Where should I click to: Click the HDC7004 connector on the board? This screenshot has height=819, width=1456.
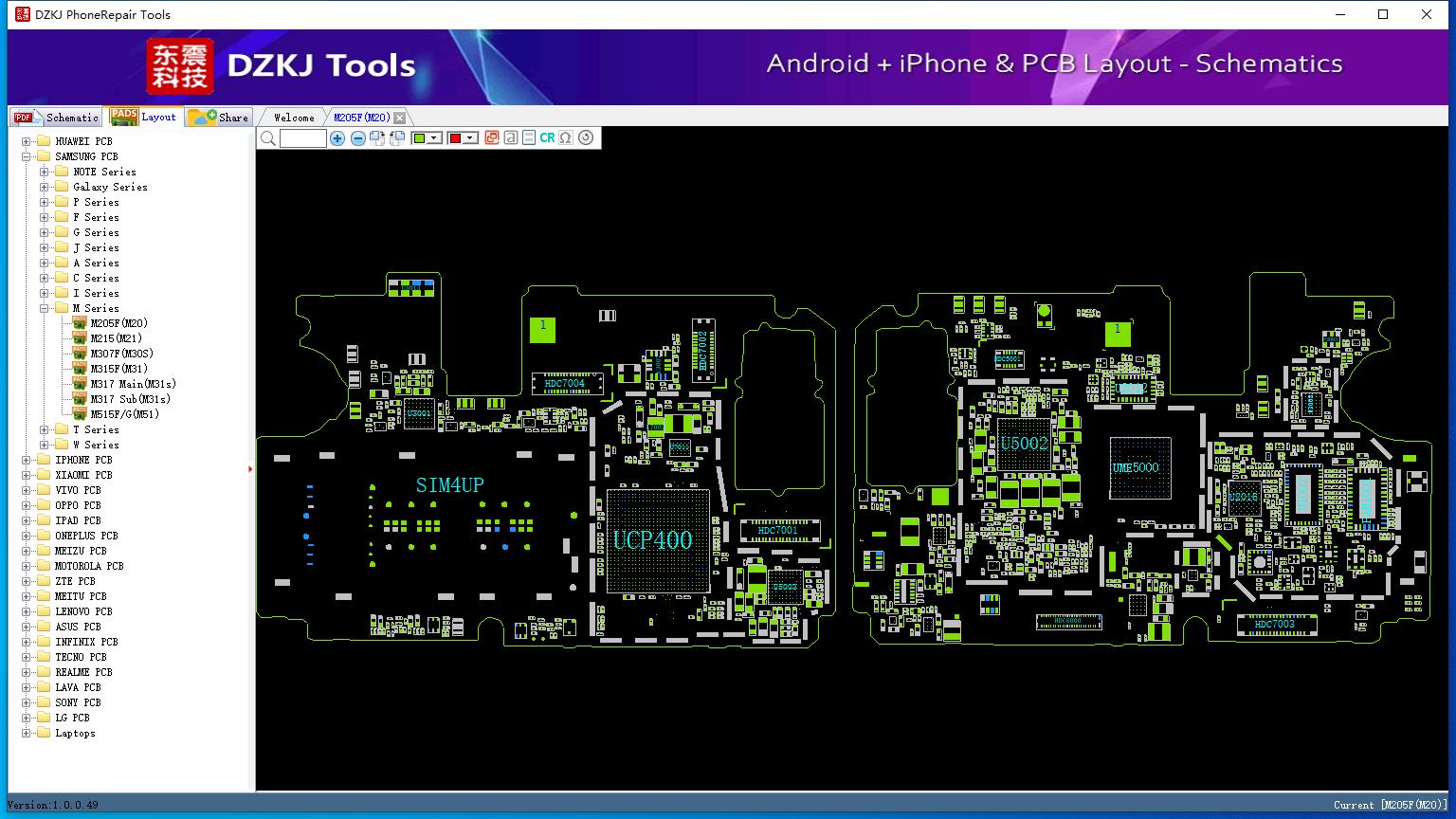point(566,384)
